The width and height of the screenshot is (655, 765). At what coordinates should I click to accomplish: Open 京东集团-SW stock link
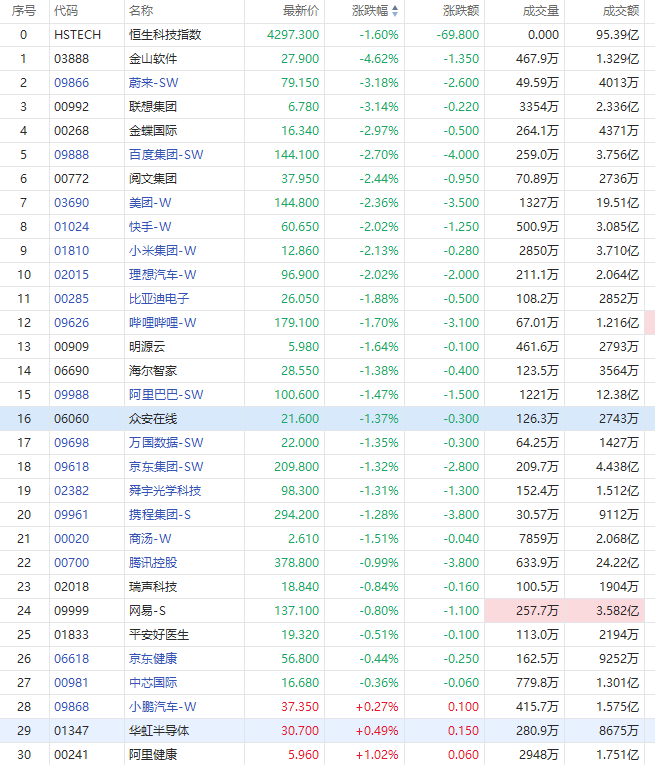[x=166, y=466]
